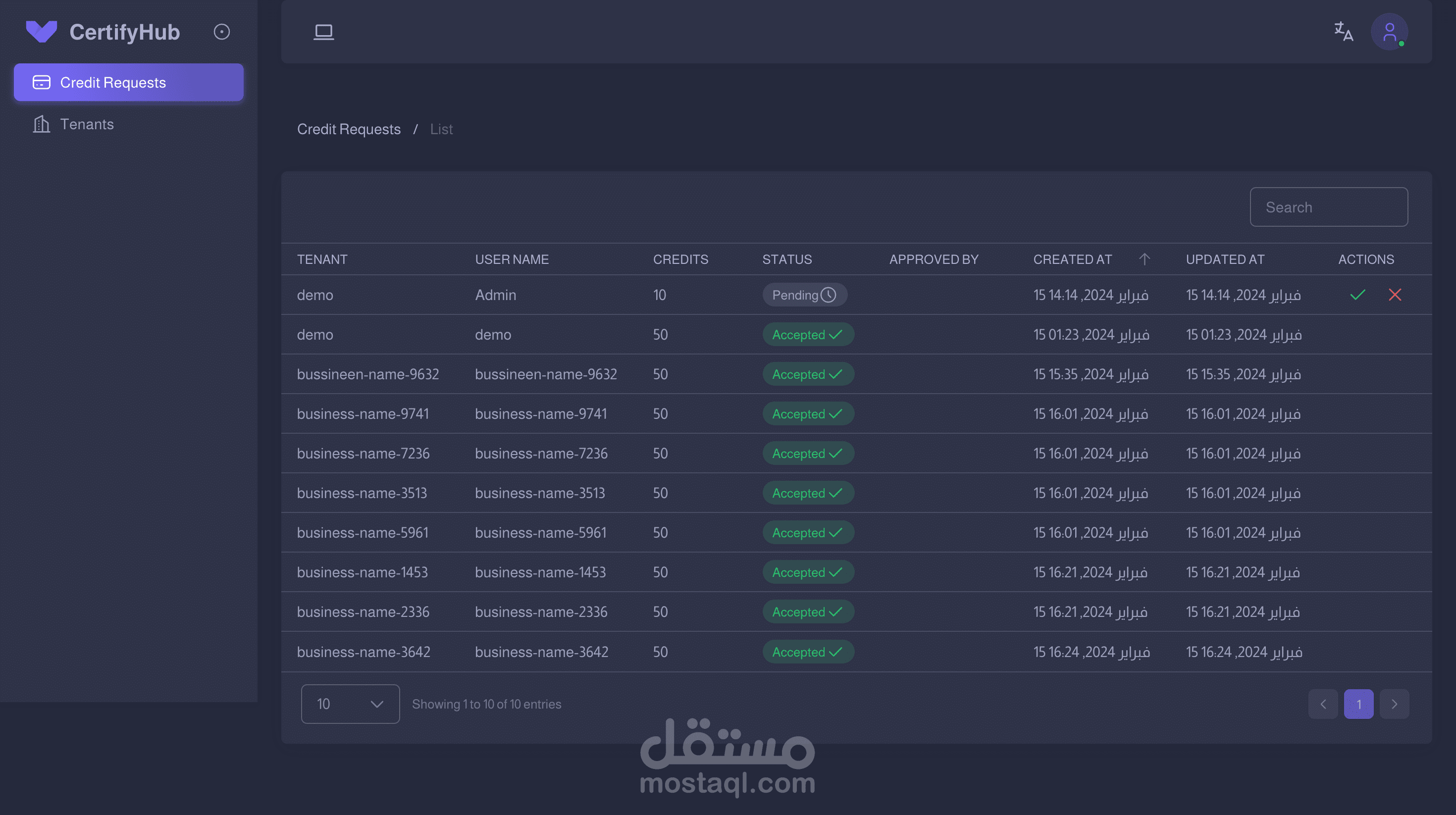Image resolution: width=1456 pixels, height=815 pixels.
Task: Click the laptop theme mode icon
Action: (323, 32)
